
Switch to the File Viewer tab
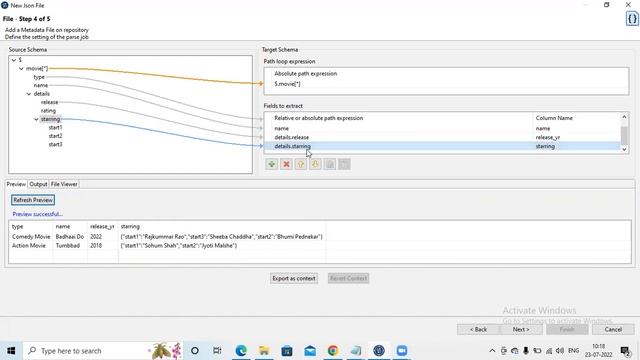click(64, 184)
